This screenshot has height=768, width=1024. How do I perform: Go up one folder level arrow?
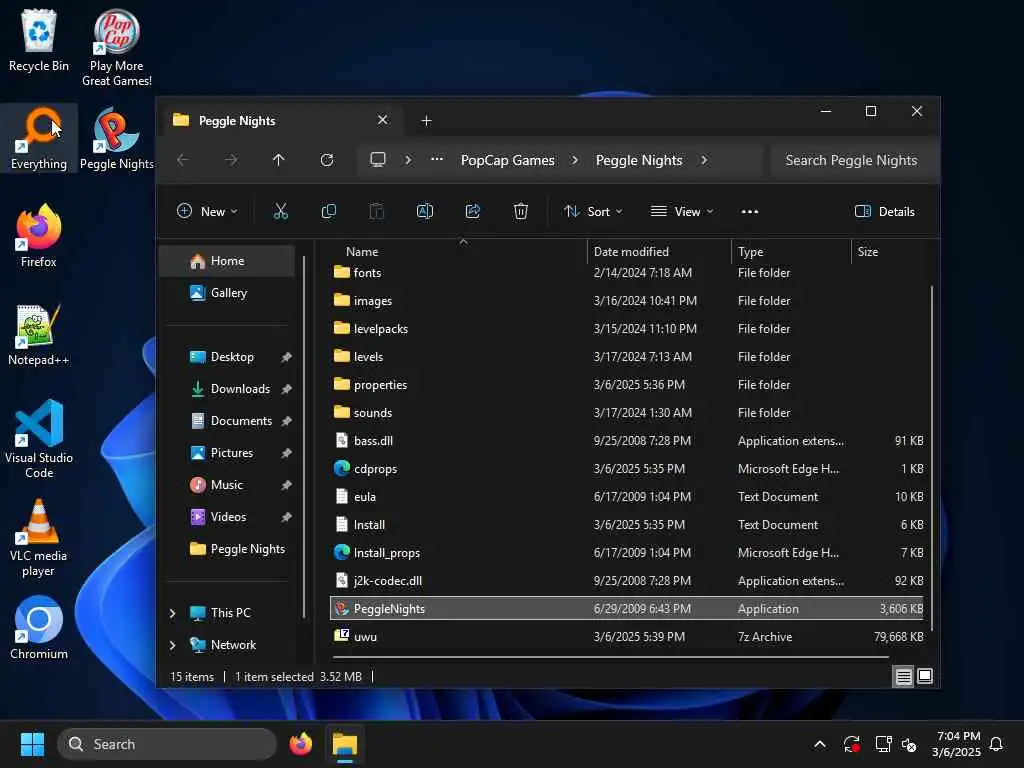pos(279,160)
